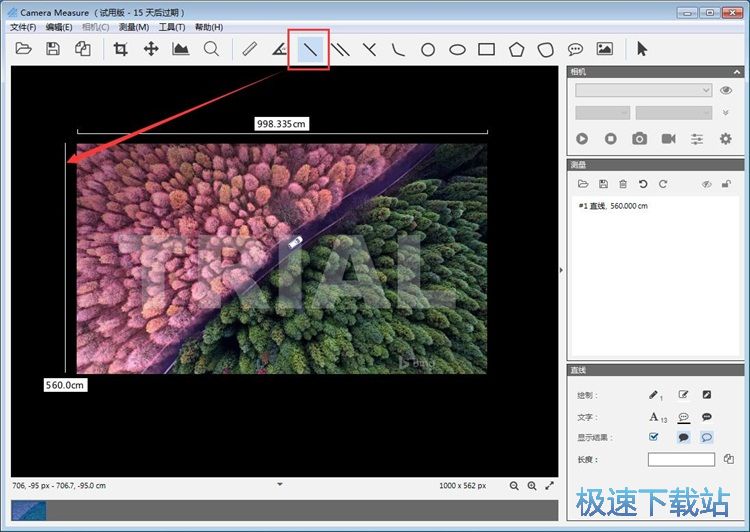This screenshot has height=532, width=750.
Task: Select the circle measurement tool
Action: [x=428, y=49]
